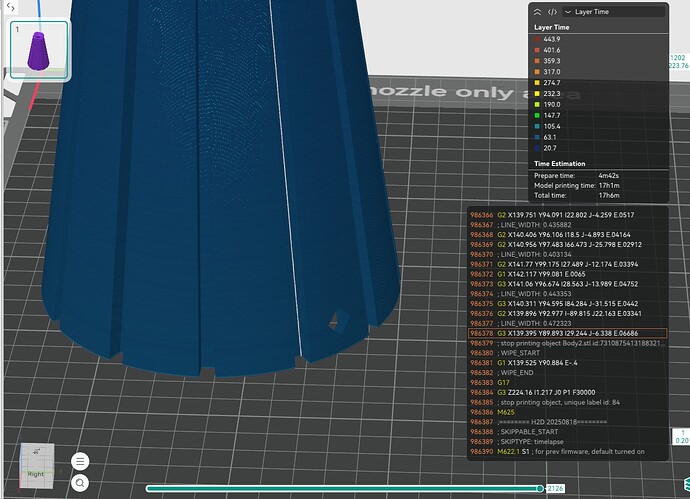This screenshot has width=690, height=499.
Task: Click the 147.7 green legend swatch
Action: coord(537,115)
